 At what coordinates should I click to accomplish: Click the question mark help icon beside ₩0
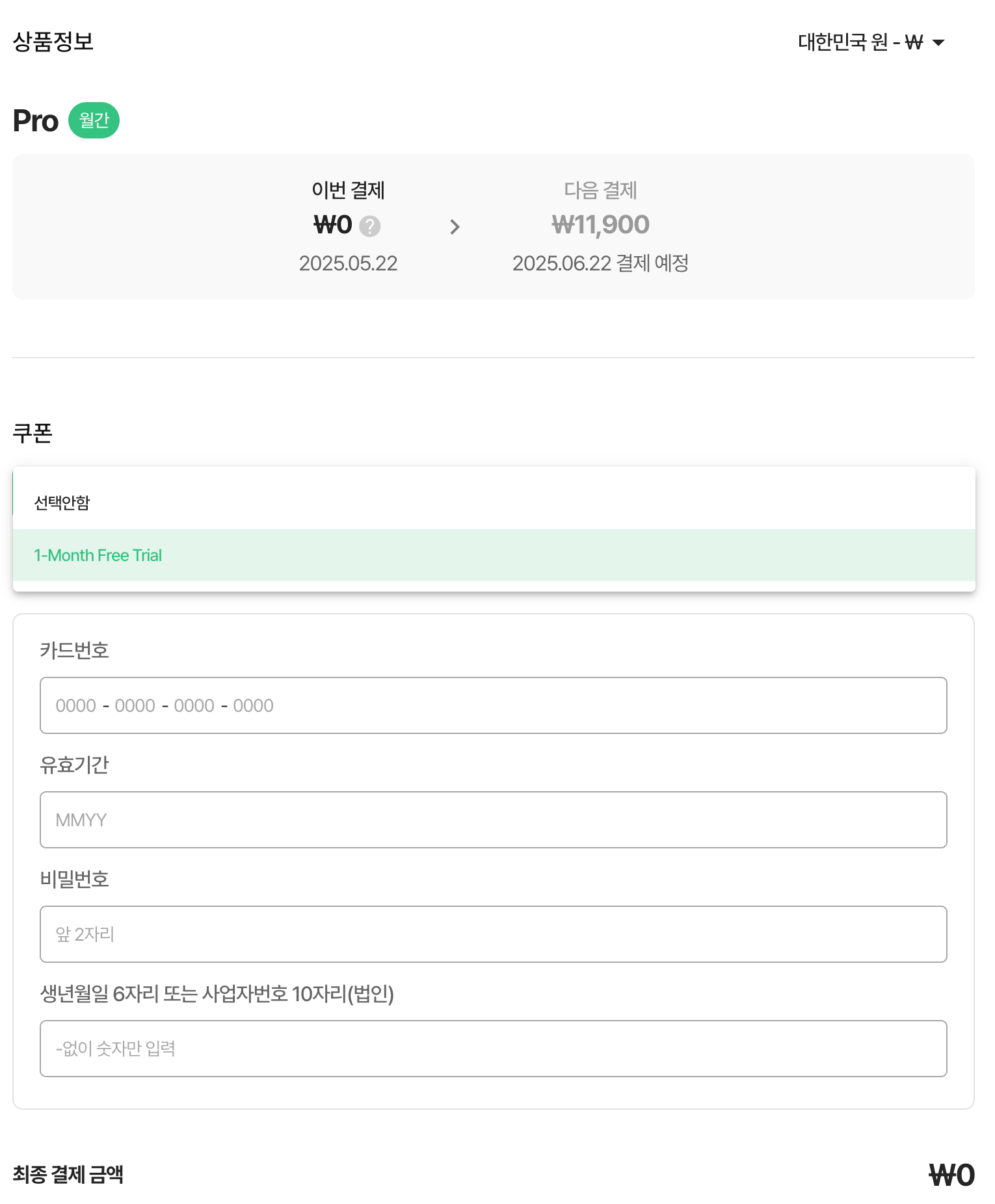[x=369, y=226]
